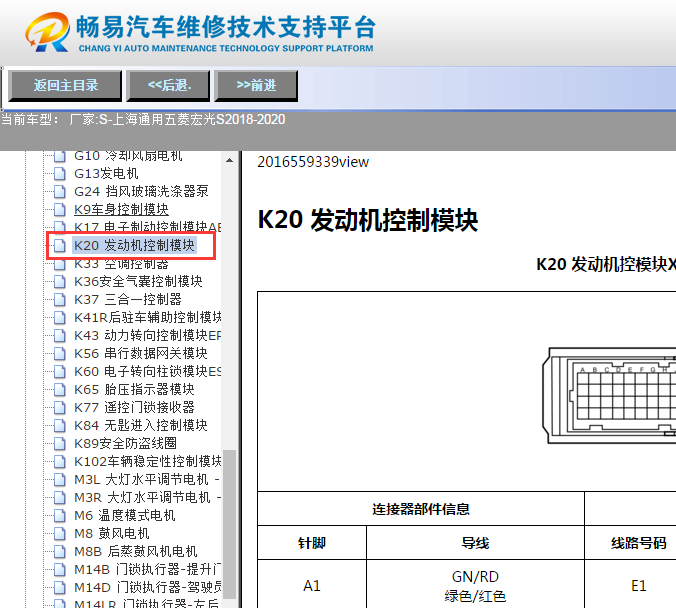Click the tree panel scrollbar thumb

(x=229, y=524)
